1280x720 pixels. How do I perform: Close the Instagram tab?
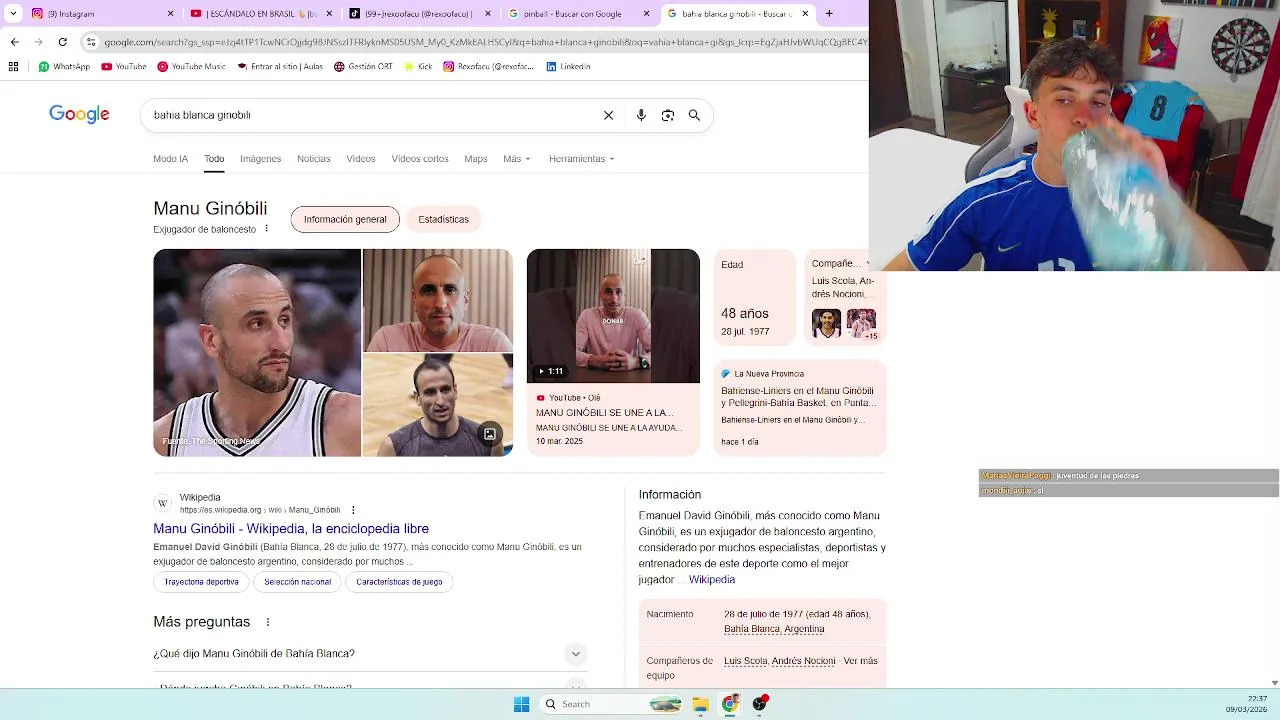coord(170,14)
